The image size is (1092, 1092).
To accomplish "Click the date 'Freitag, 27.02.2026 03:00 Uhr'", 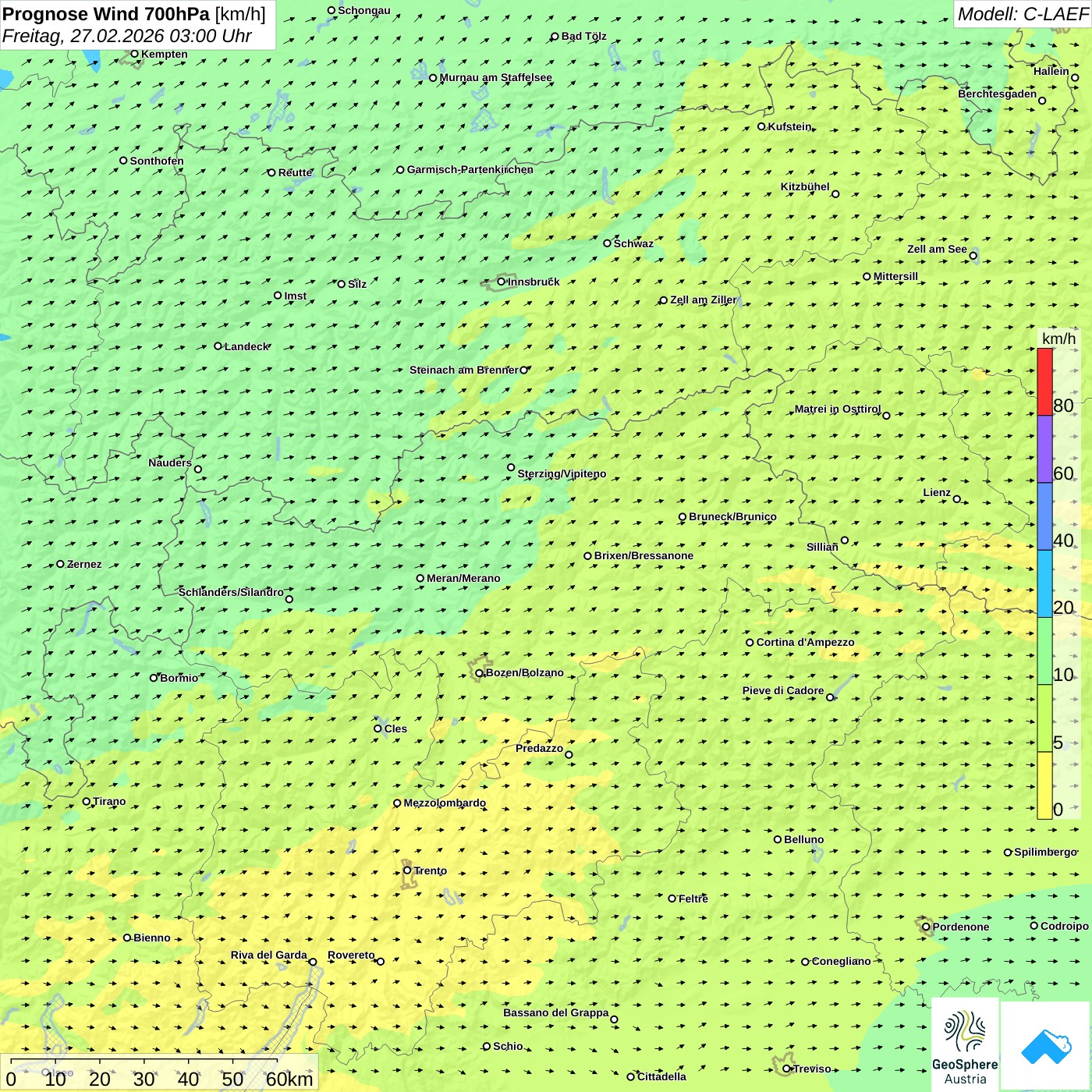I will pos(127,36).
